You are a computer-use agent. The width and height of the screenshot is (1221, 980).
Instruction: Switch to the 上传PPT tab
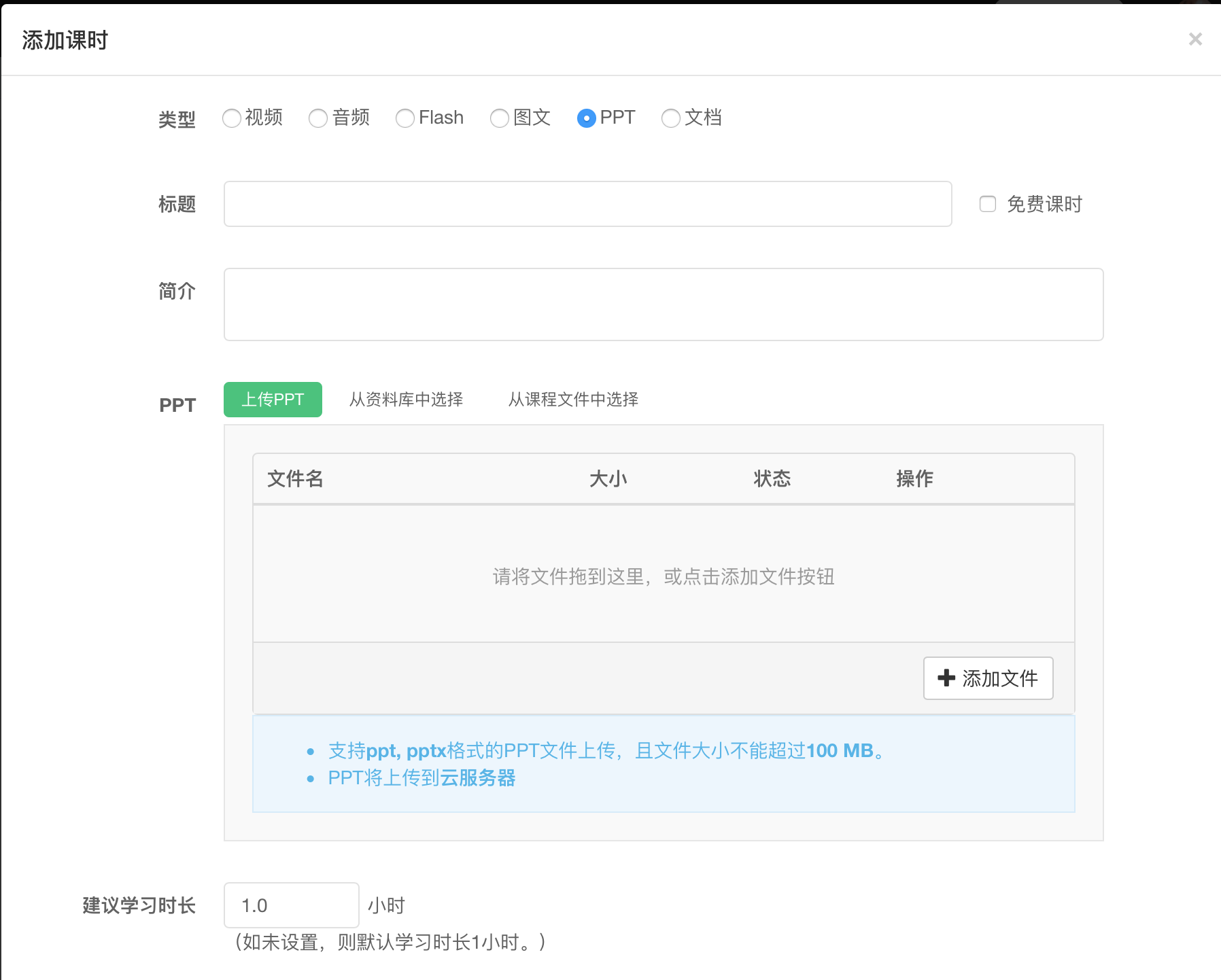[273, 400]
